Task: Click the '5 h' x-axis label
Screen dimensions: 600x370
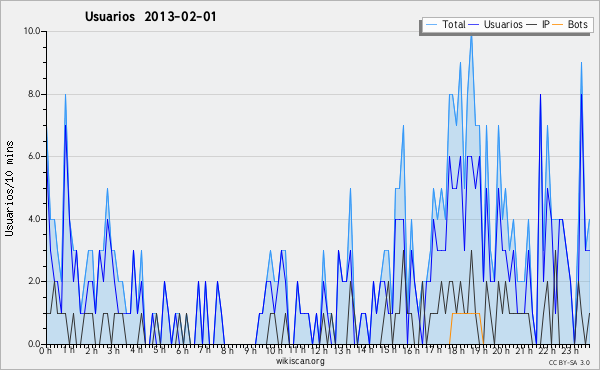Action: click(x=159, y=350)
